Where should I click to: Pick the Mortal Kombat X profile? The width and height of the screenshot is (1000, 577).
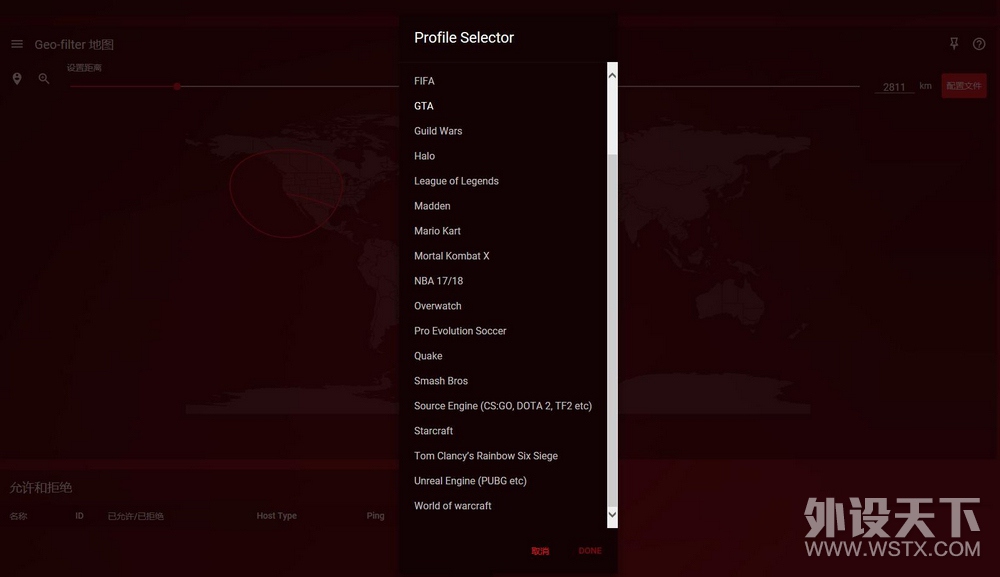click(452, 256)
